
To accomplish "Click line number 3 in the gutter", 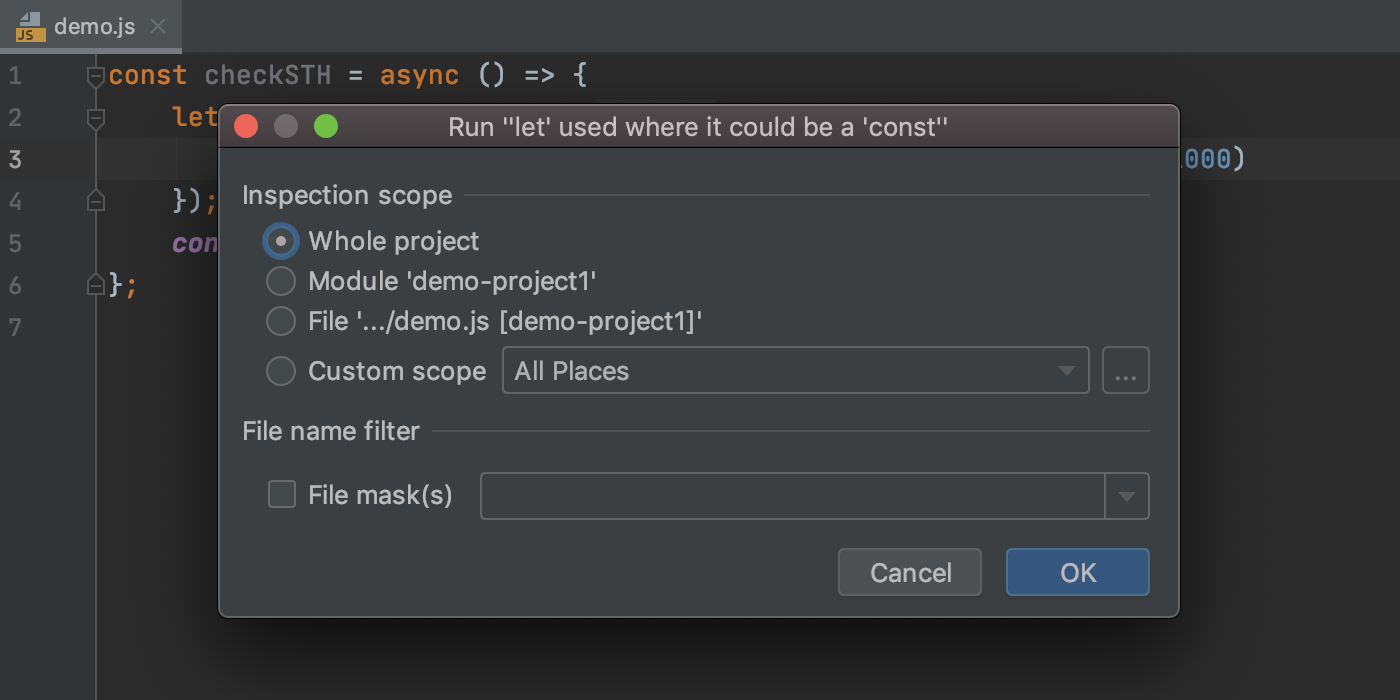I will click(x=15, y=159).
